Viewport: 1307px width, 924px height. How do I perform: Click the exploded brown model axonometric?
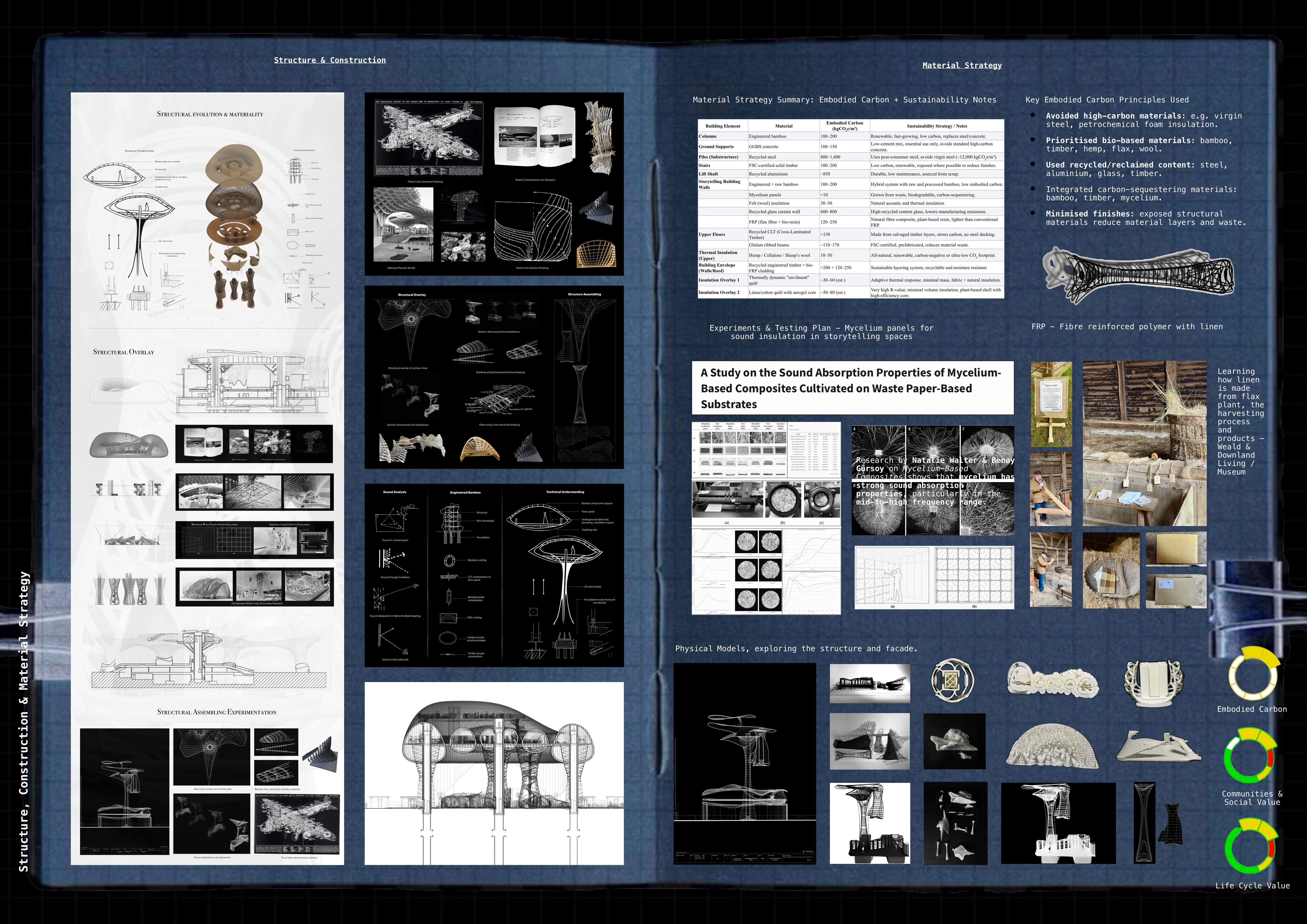(234, 226)
